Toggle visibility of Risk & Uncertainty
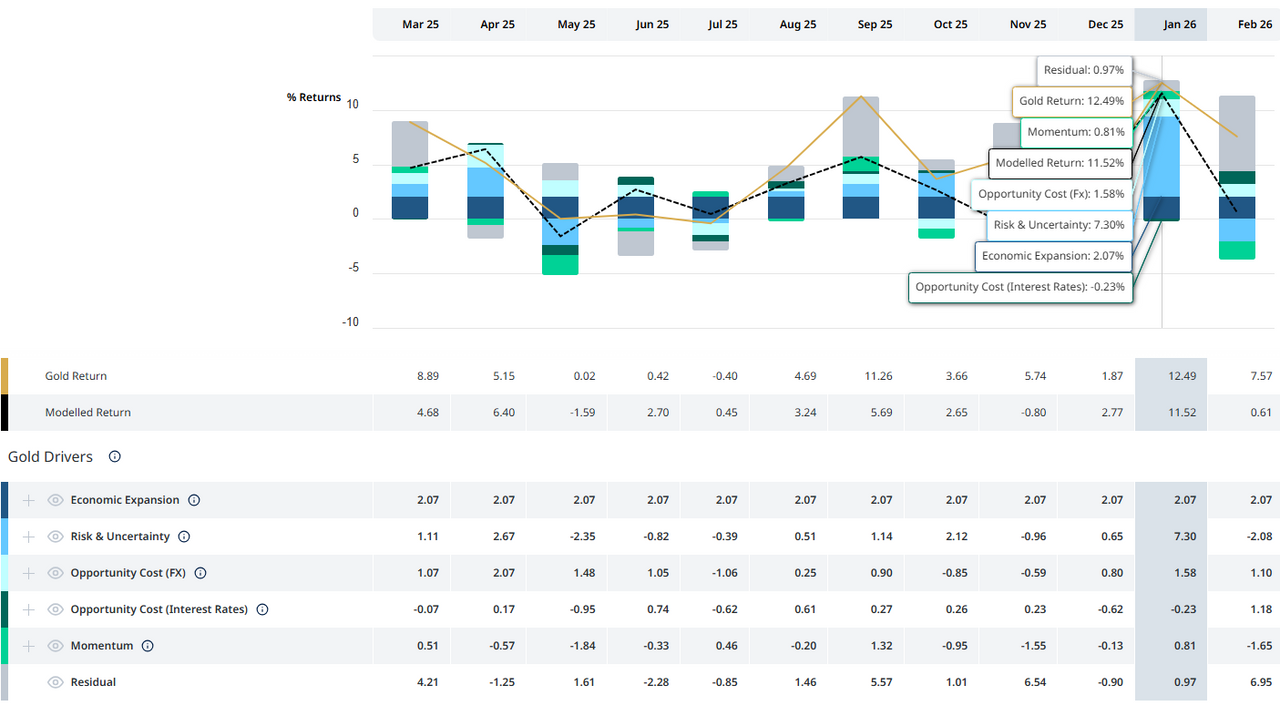Screen dimensions: 1280x705 click(55, 537)
